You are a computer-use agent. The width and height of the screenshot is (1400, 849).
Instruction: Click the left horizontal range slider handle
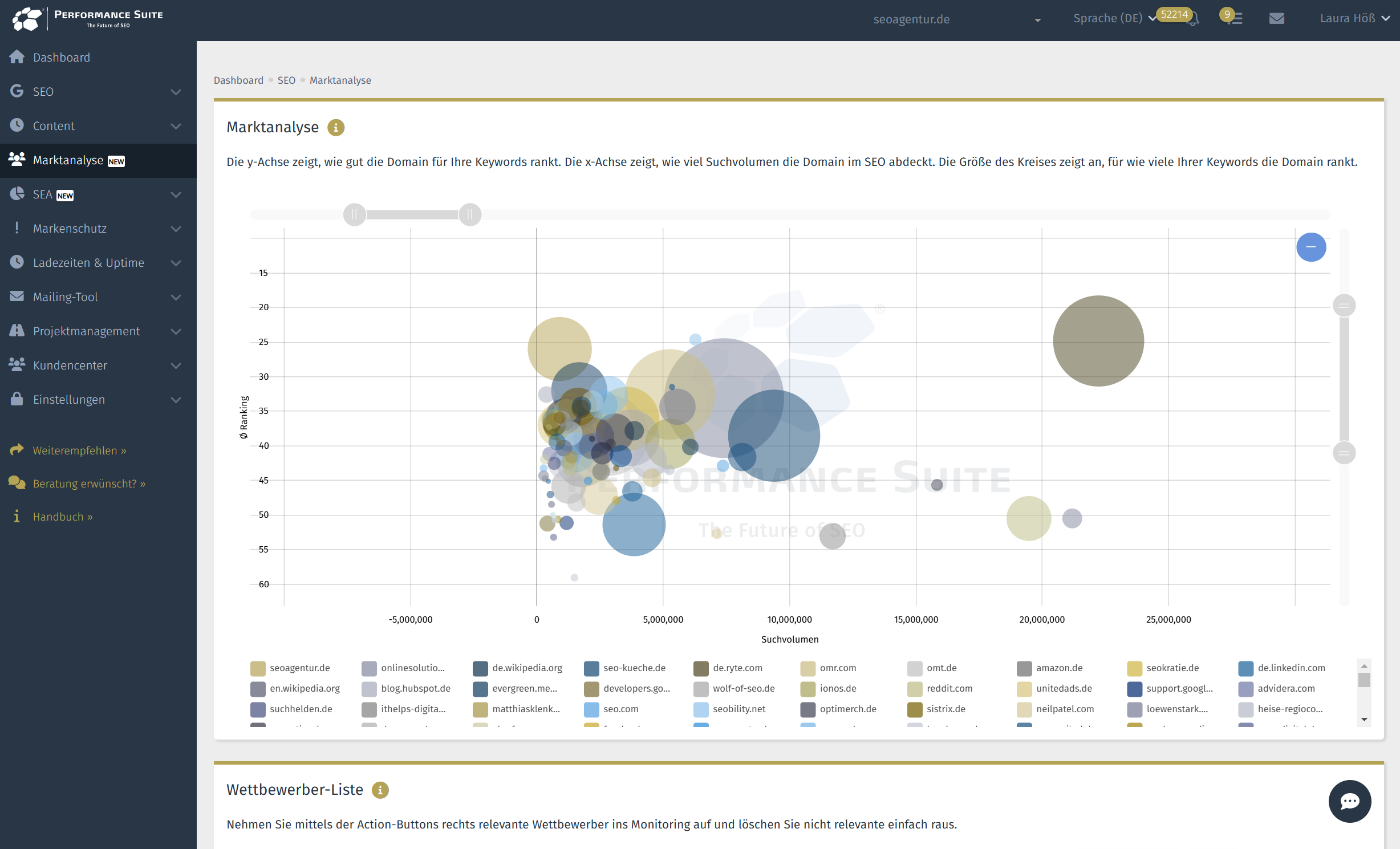(x=355, y=215)
